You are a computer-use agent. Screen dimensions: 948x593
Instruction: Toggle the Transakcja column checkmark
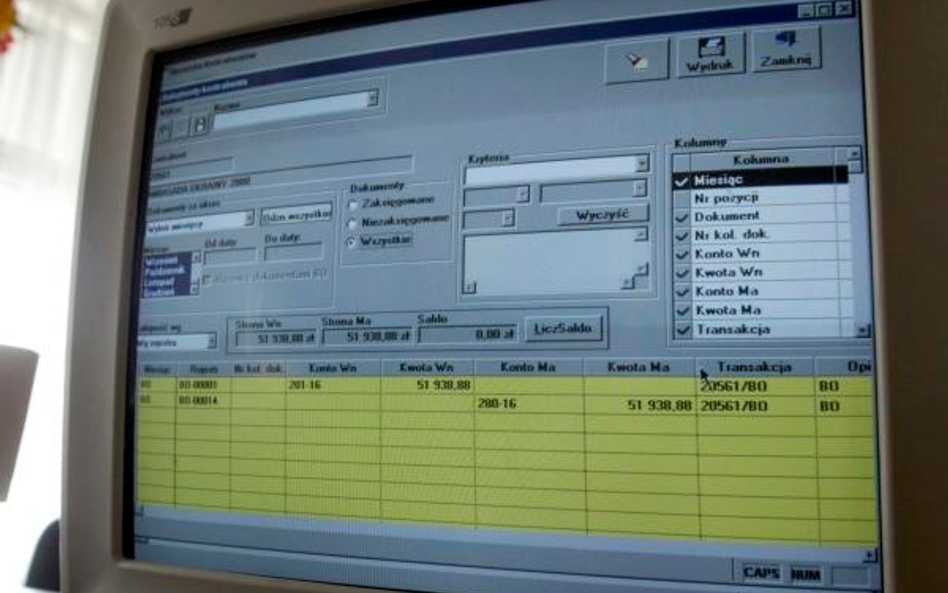coord(684,330)
